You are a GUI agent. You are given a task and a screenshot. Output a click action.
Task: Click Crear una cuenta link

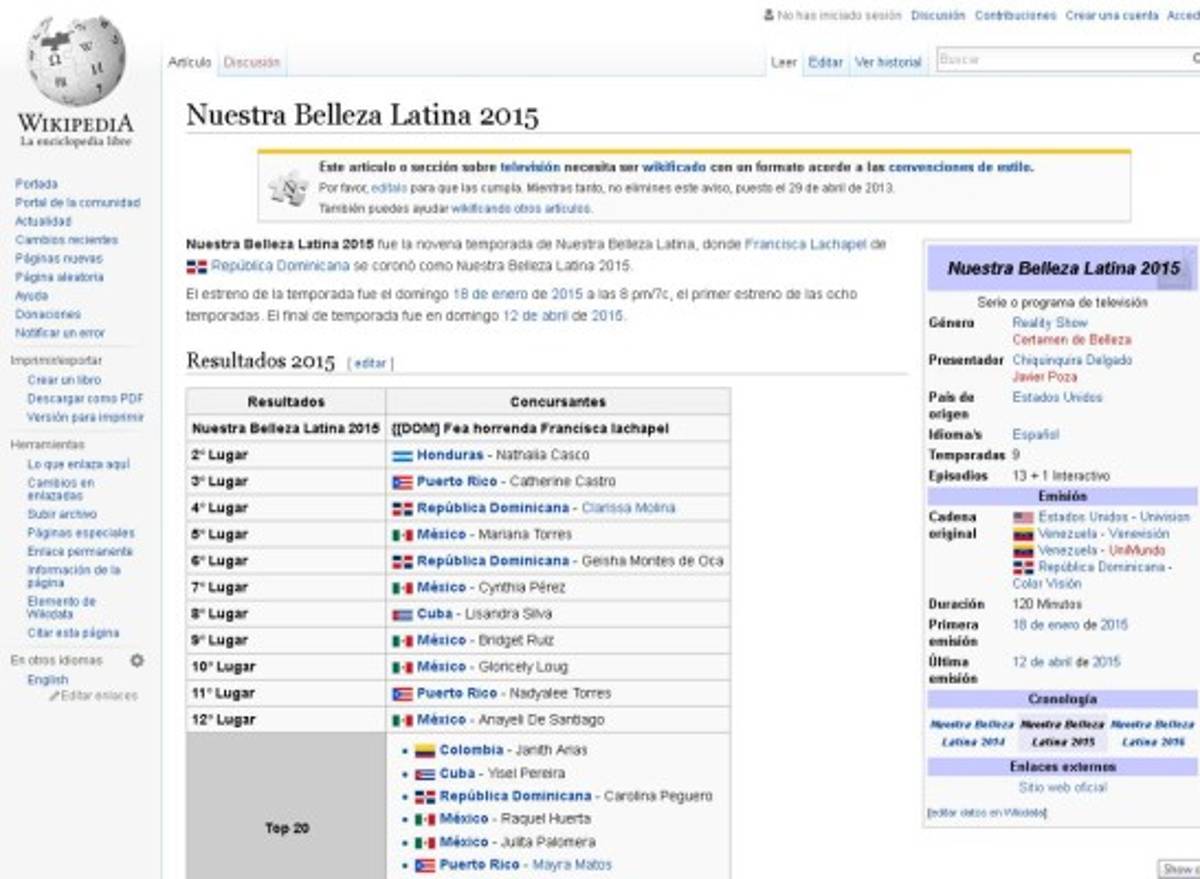click(x=1111, y=15)
